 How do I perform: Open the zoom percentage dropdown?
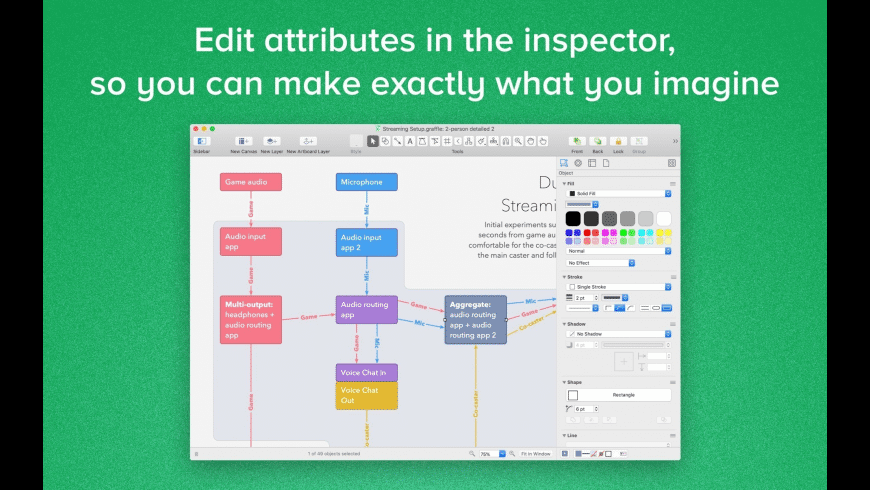point(502,454)
